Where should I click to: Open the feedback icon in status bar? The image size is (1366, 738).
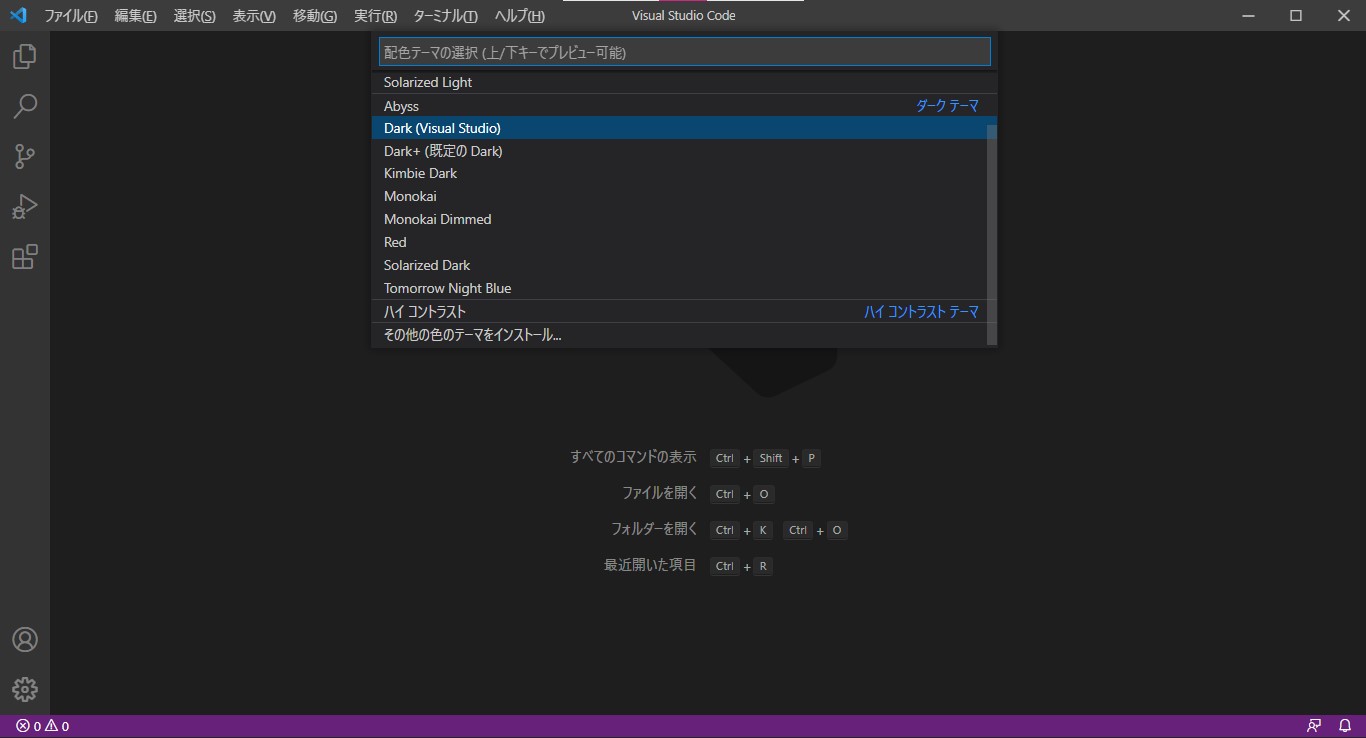pos(1314,726)
